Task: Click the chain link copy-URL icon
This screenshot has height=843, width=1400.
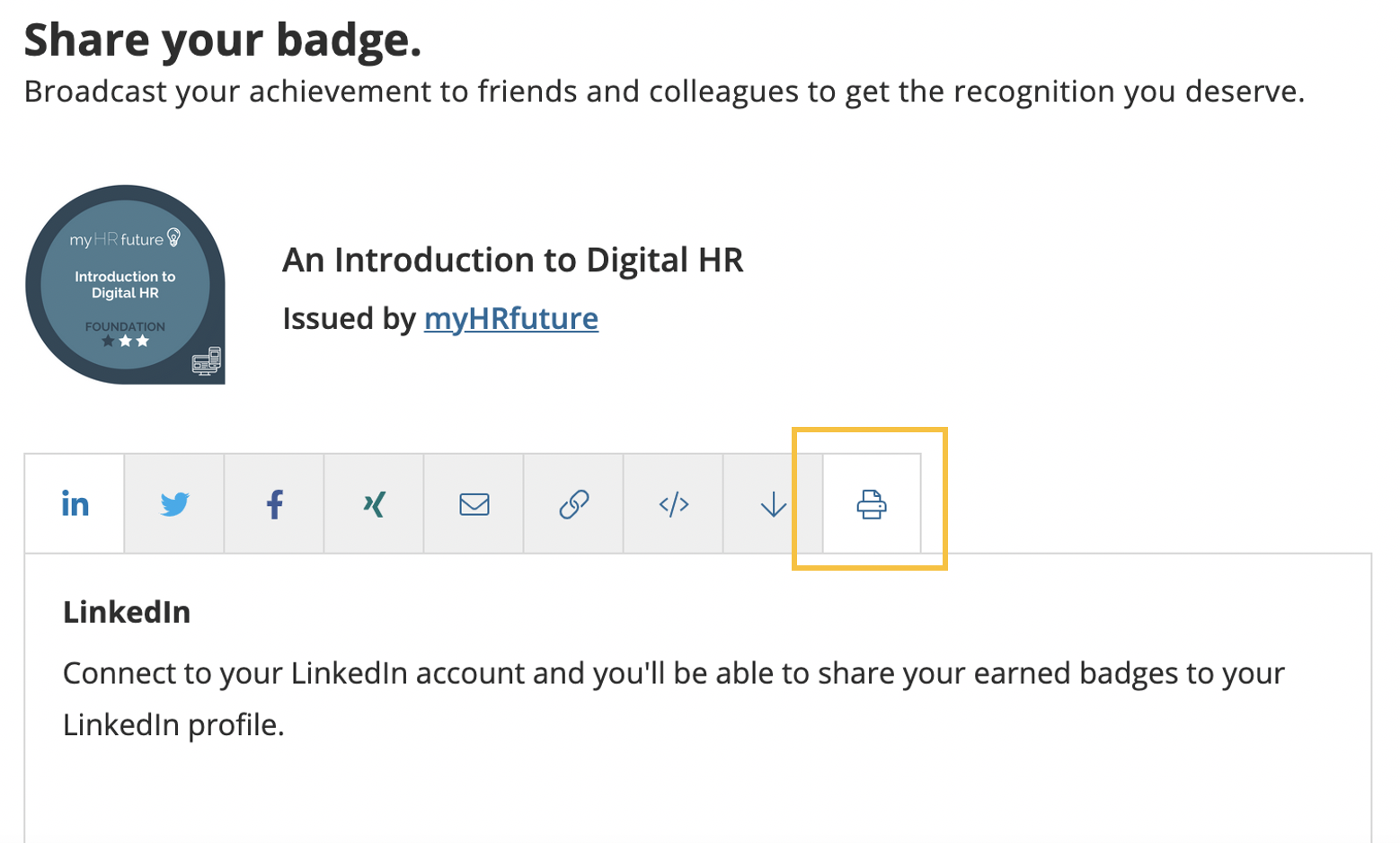Action: pyautogui.click(x=573, y=503)
